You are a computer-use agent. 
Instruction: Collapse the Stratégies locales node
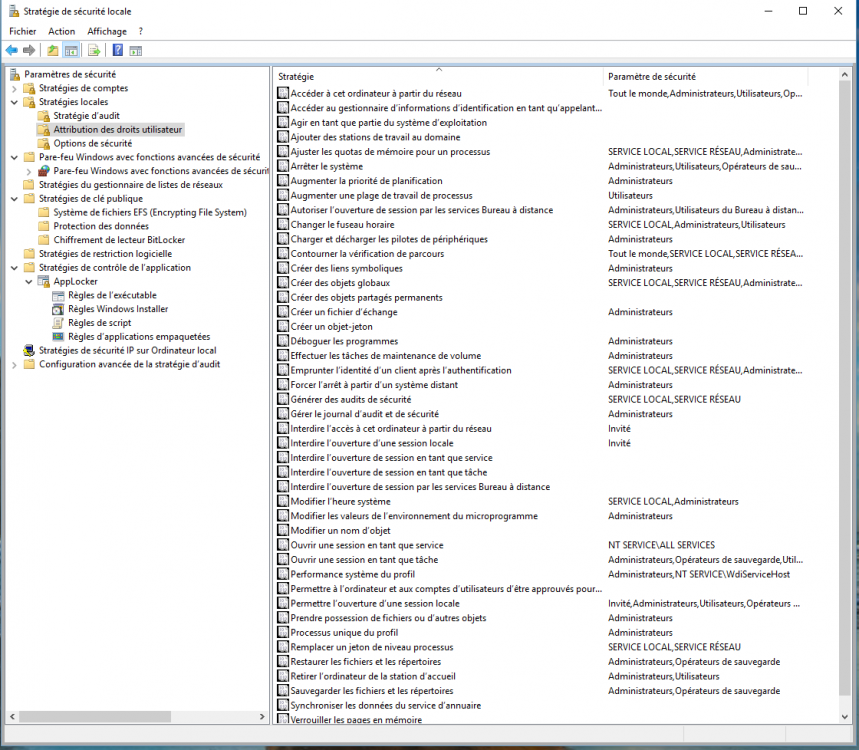coord(14,102)
